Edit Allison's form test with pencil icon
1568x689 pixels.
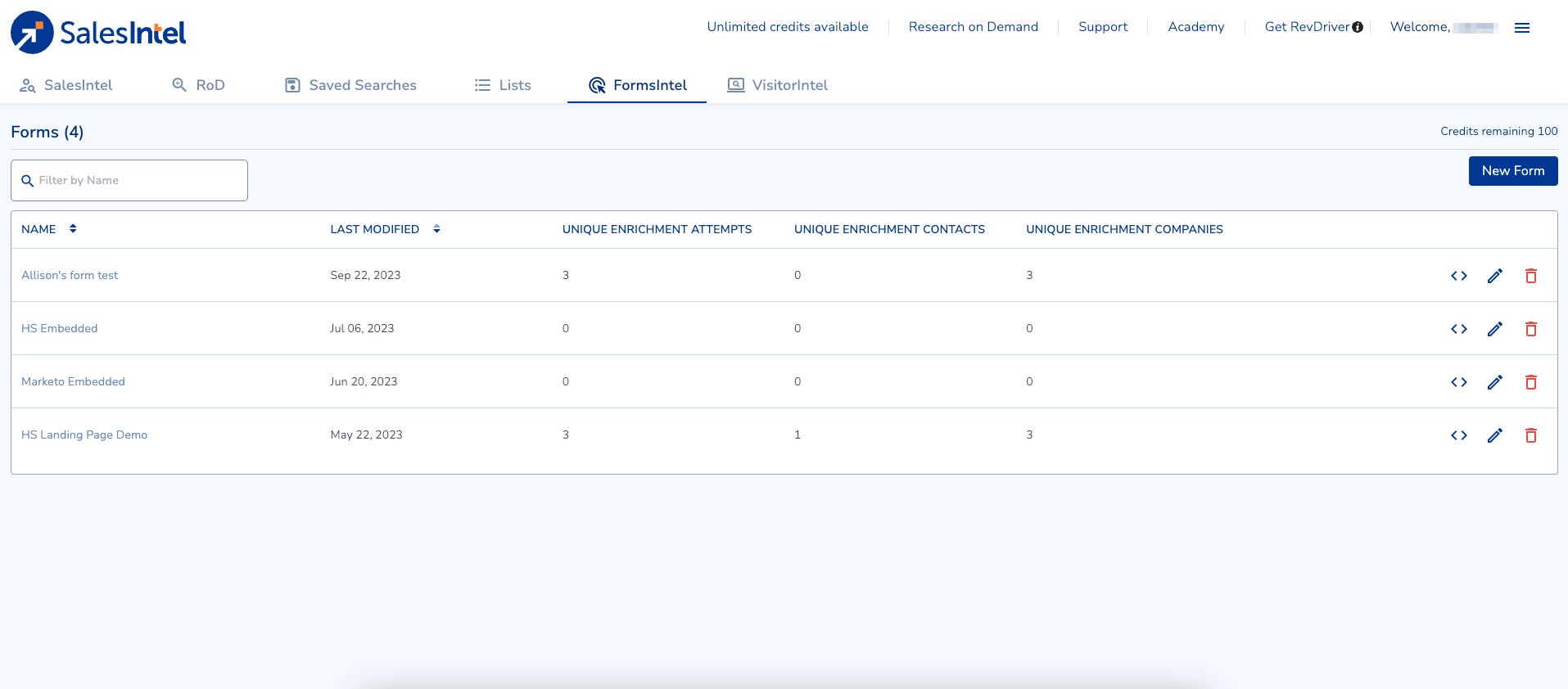[1494, 276]
